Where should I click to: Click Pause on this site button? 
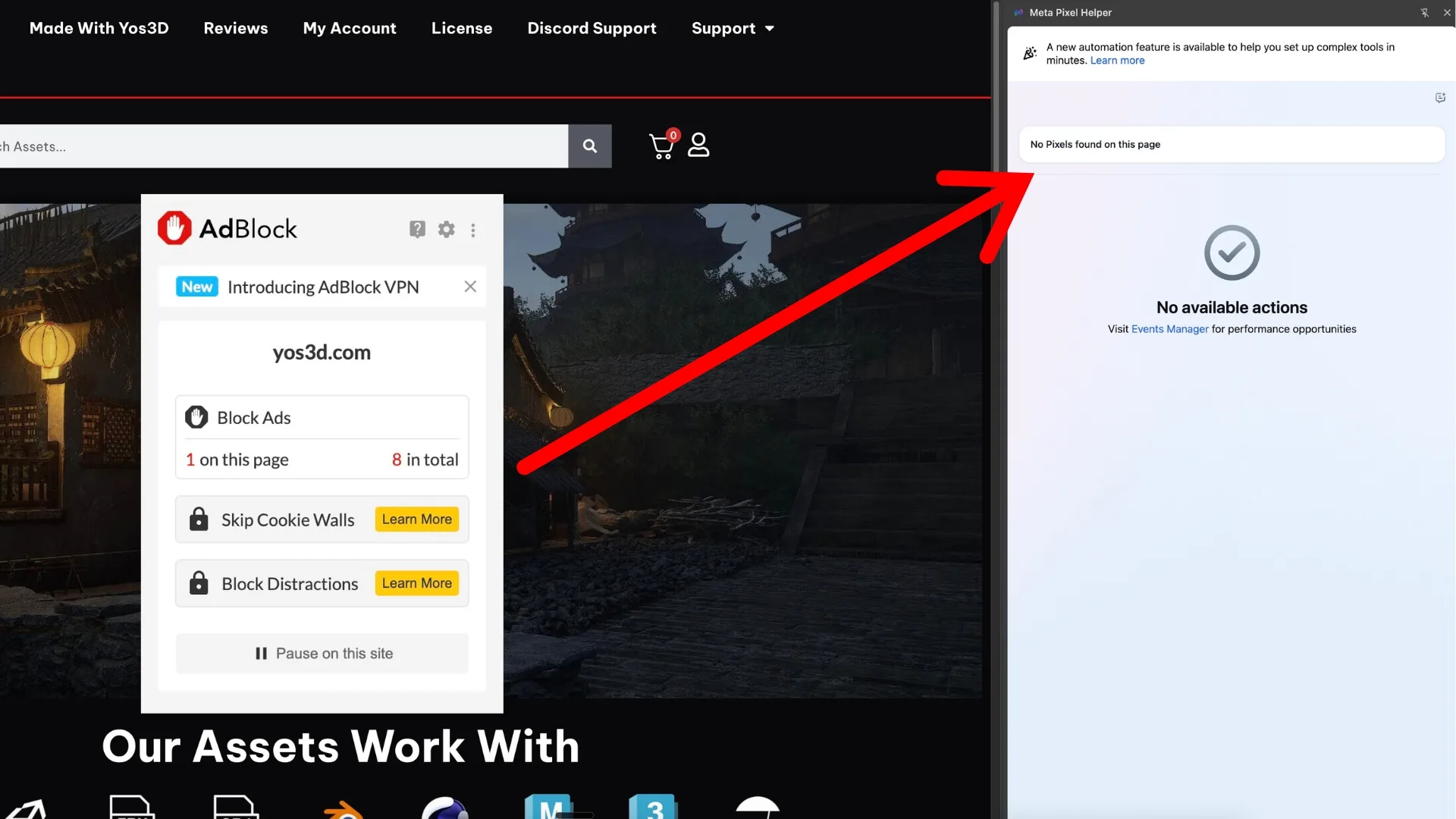[322, 654]
